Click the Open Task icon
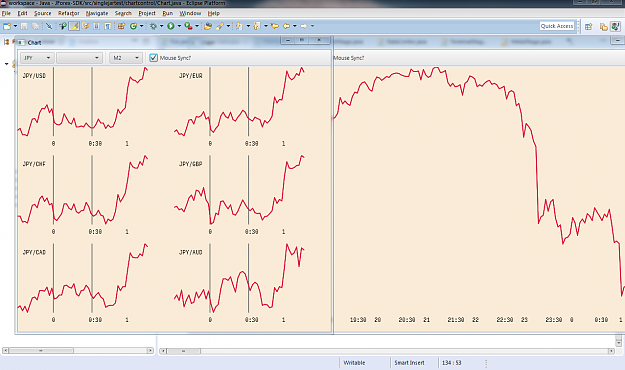This screenshot has height=370, width=625. tap(208, 26)
